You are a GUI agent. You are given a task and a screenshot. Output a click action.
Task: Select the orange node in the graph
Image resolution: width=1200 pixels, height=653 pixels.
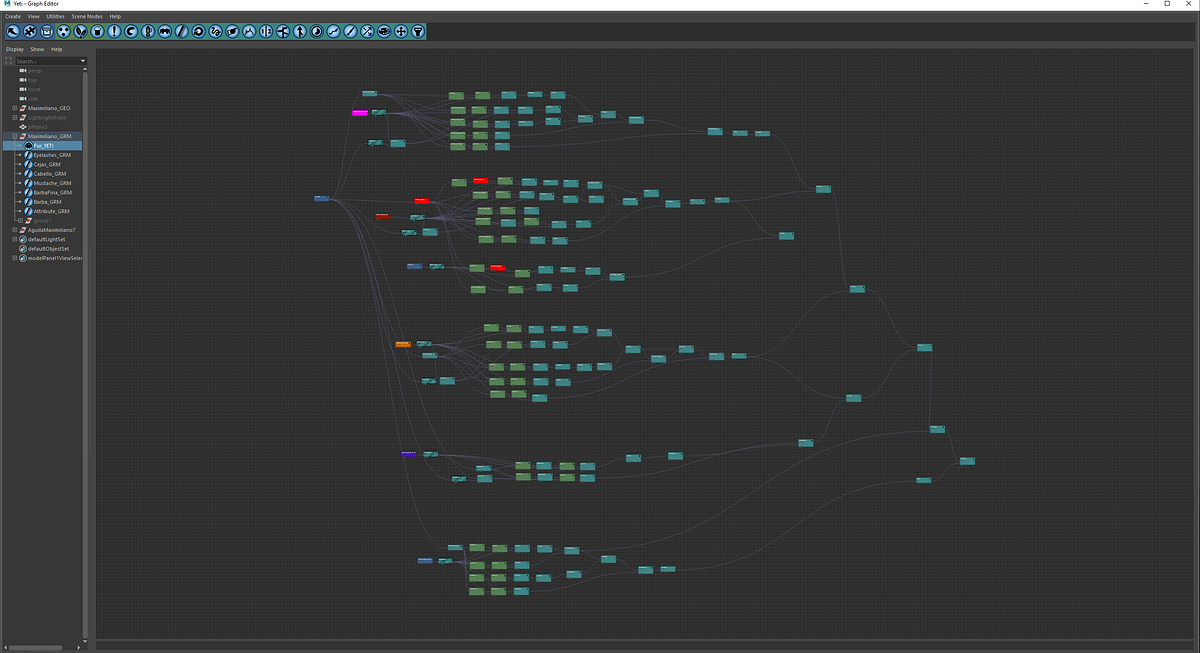(403, 344)
